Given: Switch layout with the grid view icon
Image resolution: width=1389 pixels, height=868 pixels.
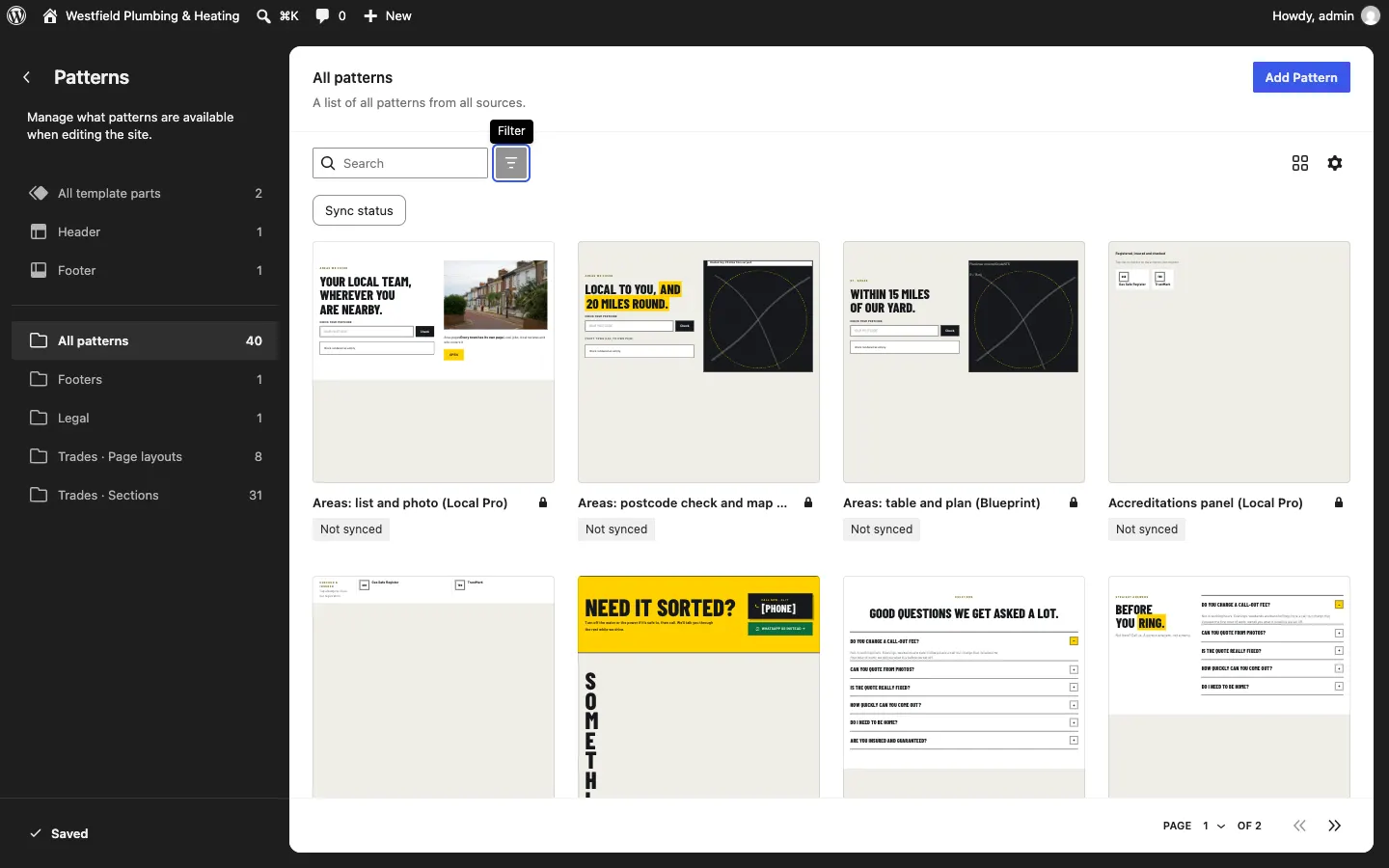Looking at the screenshot, I should (x=1300, y=163).
